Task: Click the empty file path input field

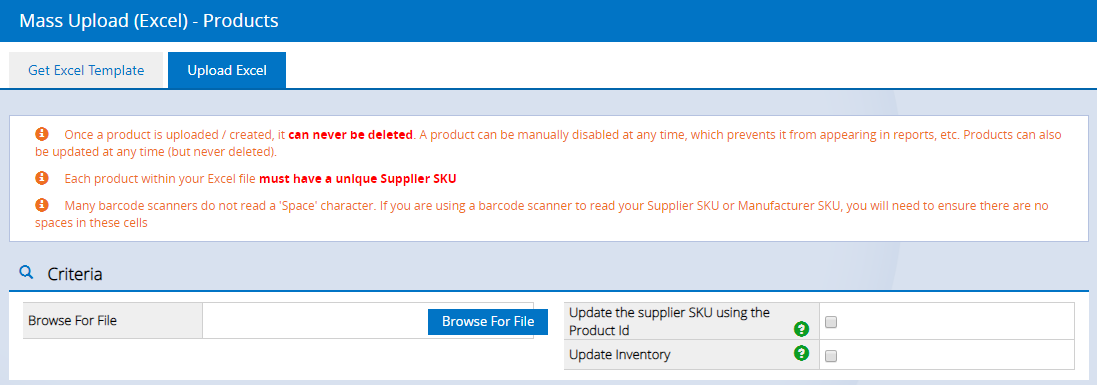Action: [315, 321]
